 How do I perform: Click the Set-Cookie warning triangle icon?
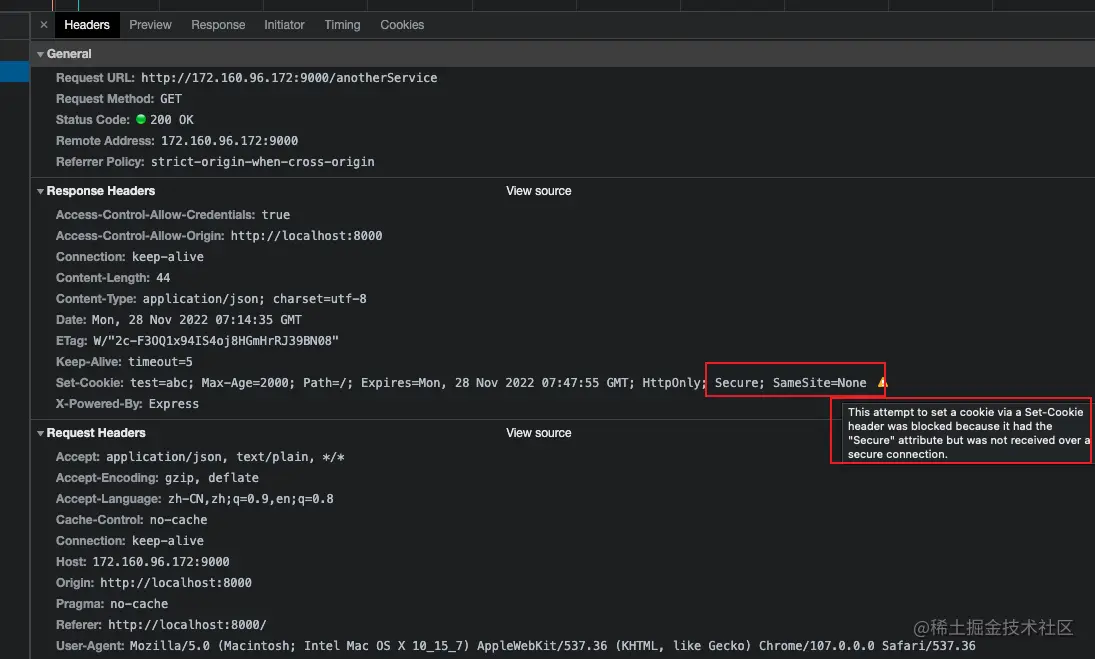883,383
